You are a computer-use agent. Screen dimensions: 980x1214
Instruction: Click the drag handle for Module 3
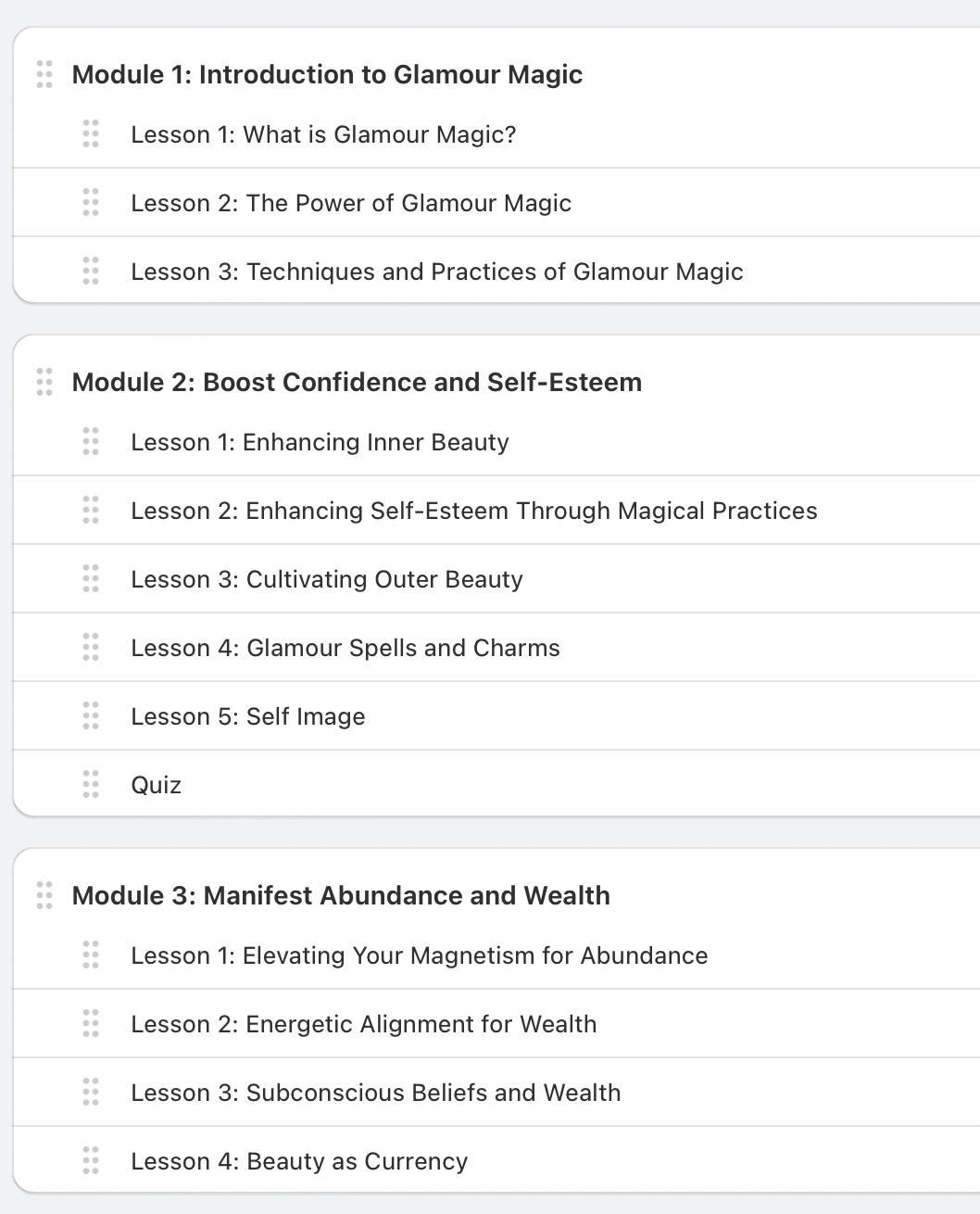point(44,895)
